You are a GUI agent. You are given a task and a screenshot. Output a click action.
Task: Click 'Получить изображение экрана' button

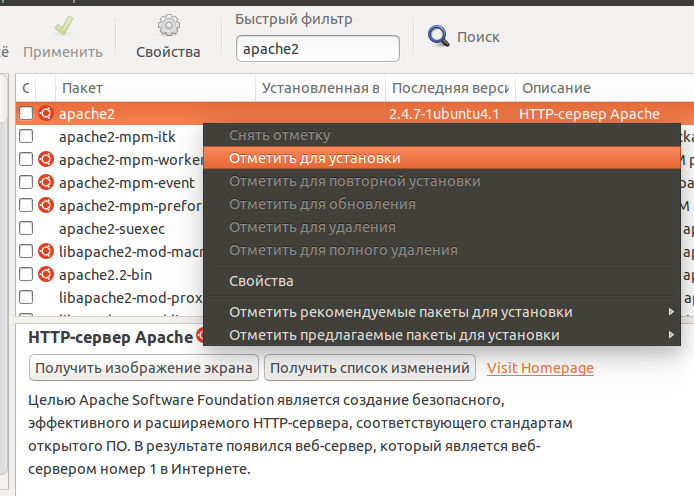[x=144, y=368]
